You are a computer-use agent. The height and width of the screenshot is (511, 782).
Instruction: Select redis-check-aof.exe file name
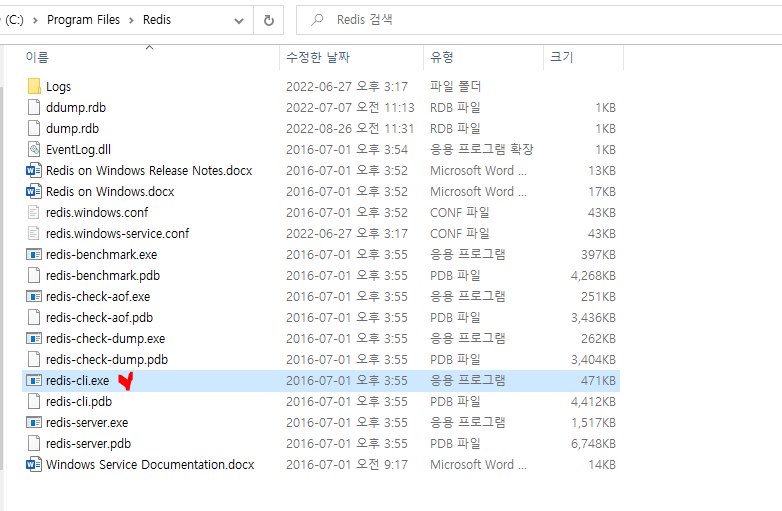(98, 296)
